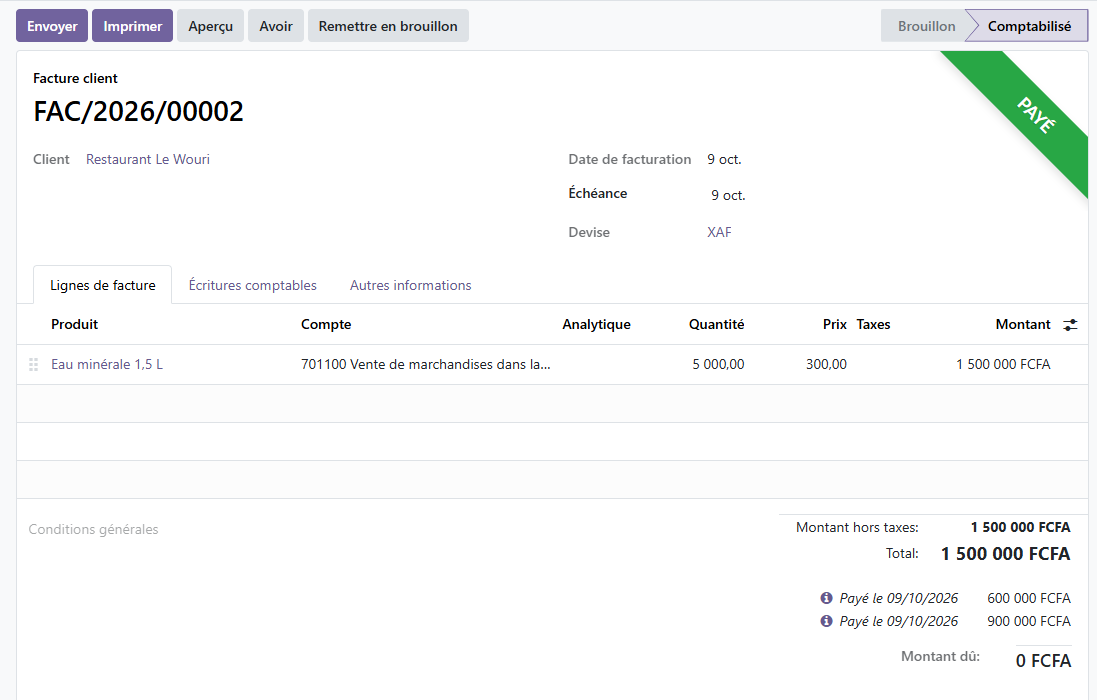Grab drag handle of Eau minérale line

33,364
